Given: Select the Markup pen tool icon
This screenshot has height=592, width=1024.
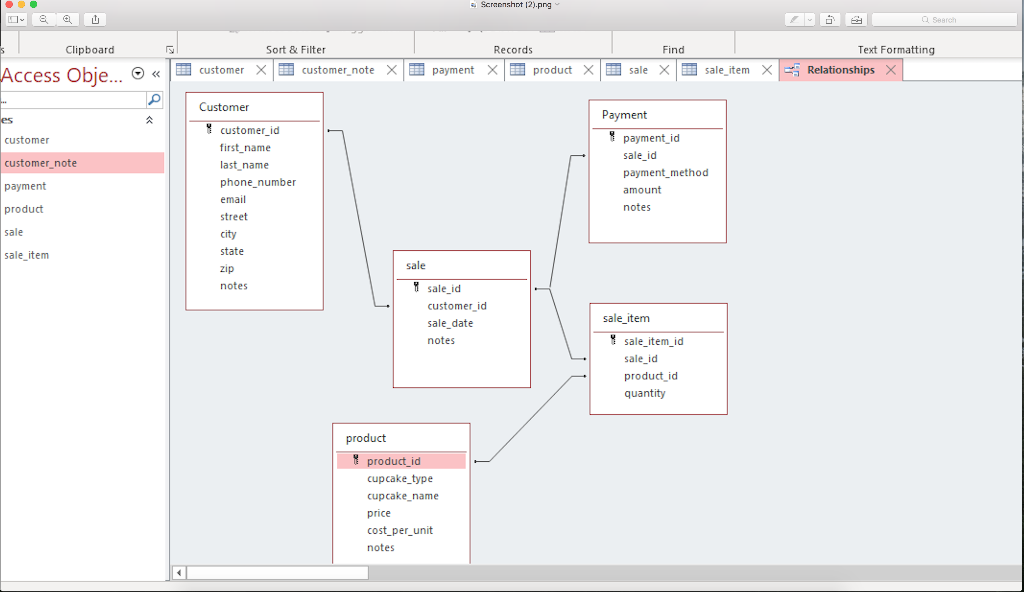Looking at the screenshot, I should pyautogui.click(x=793, y=19).
